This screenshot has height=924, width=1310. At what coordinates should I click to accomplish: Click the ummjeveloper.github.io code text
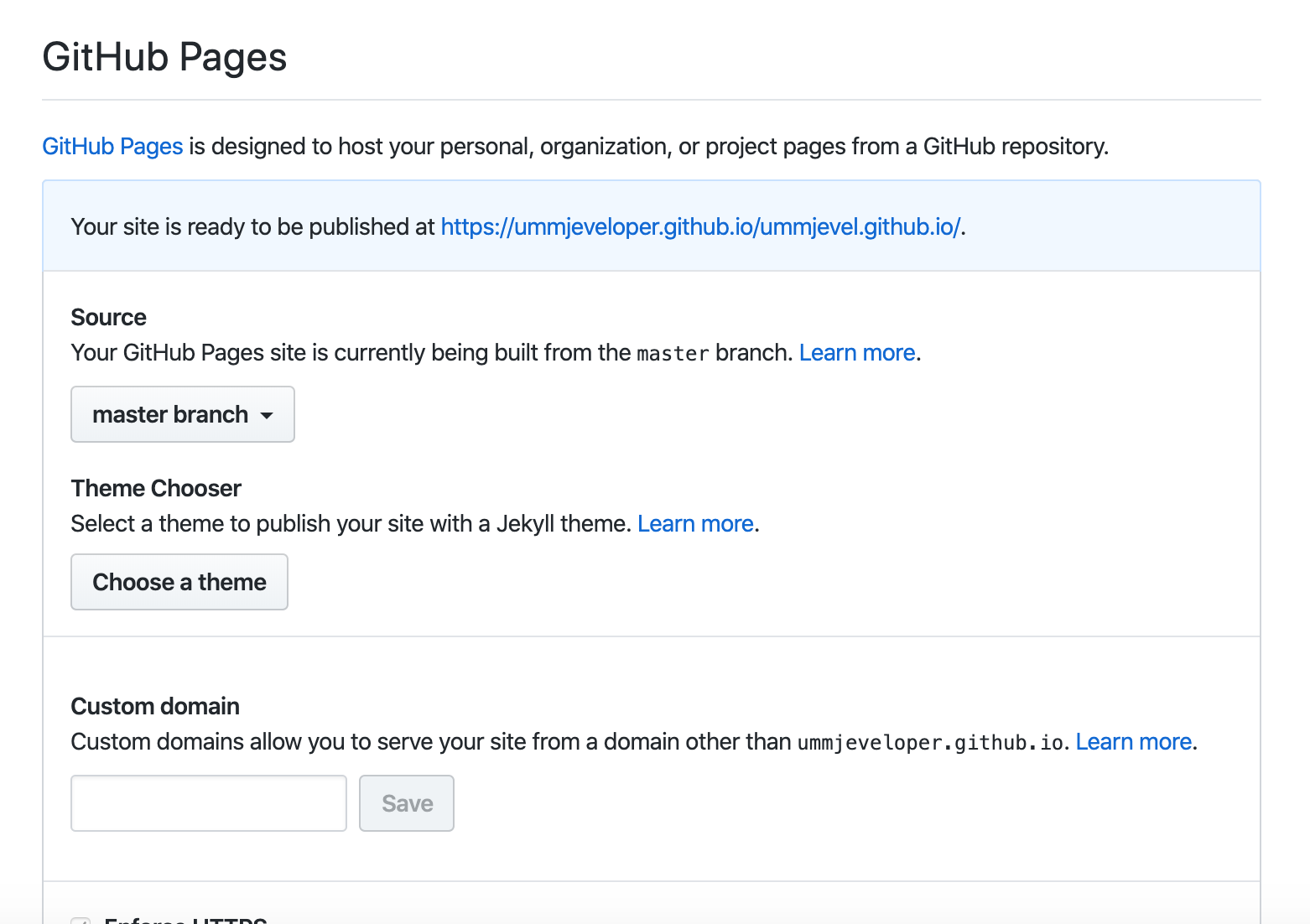(930, 743)
